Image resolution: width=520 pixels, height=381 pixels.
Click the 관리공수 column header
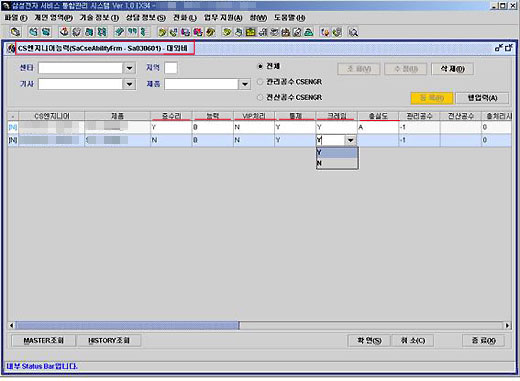[419, 116]
